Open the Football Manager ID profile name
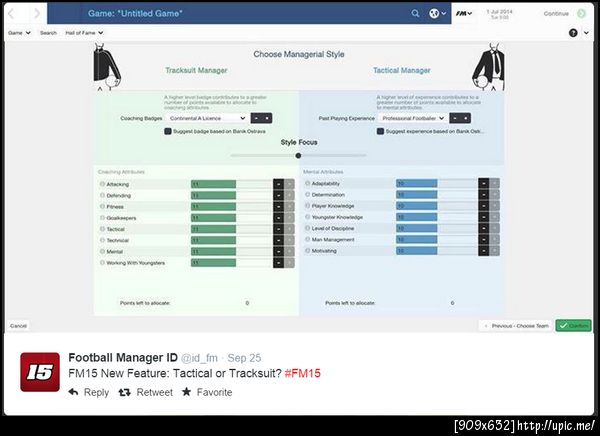 [123, 358]
